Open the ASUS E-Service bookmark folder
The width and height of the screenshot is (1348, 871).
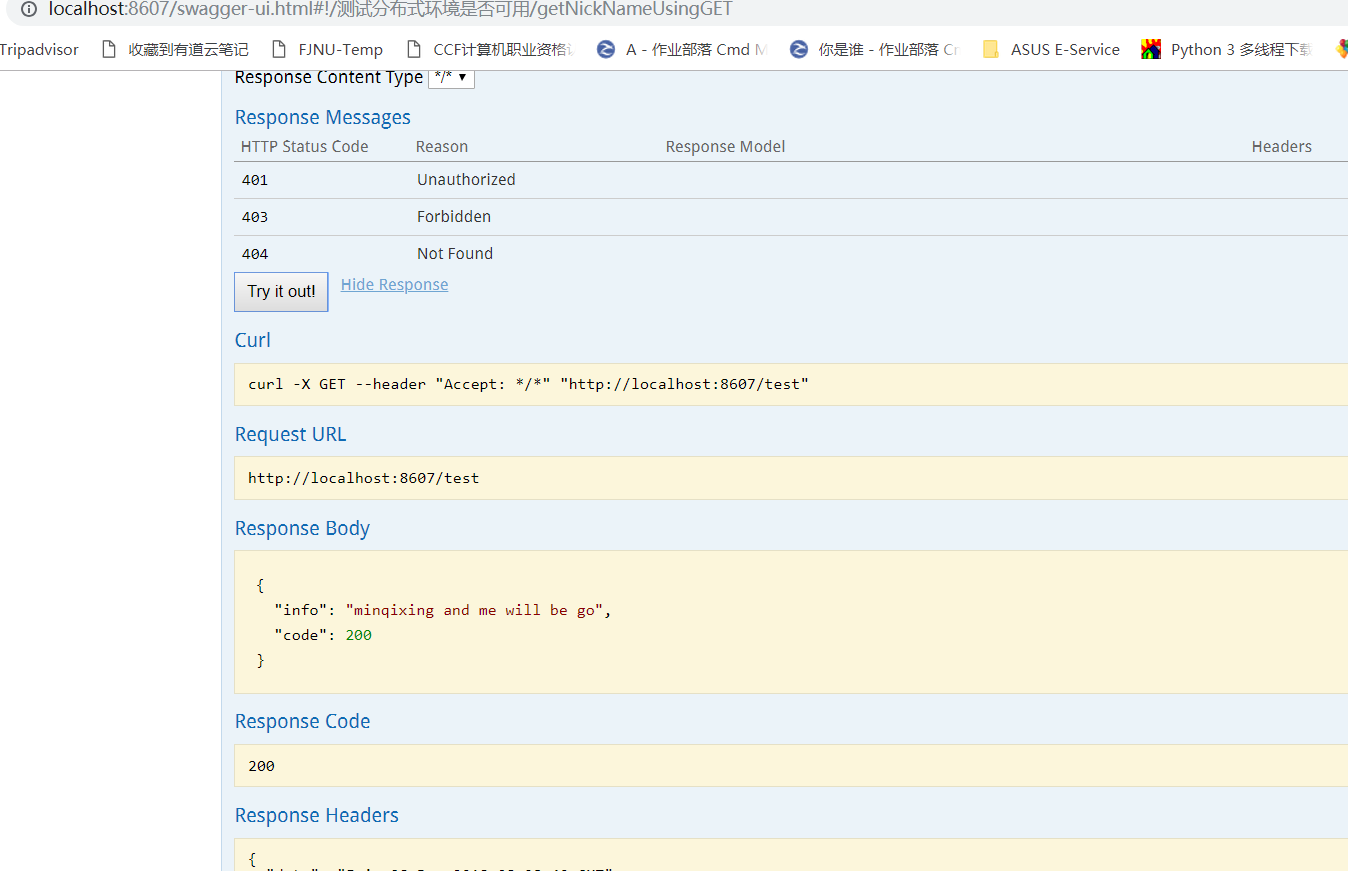1065,49
